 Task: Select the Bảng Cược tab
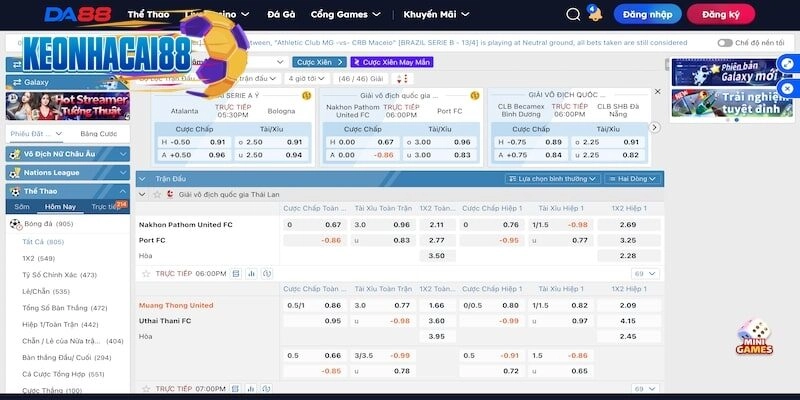98,133
